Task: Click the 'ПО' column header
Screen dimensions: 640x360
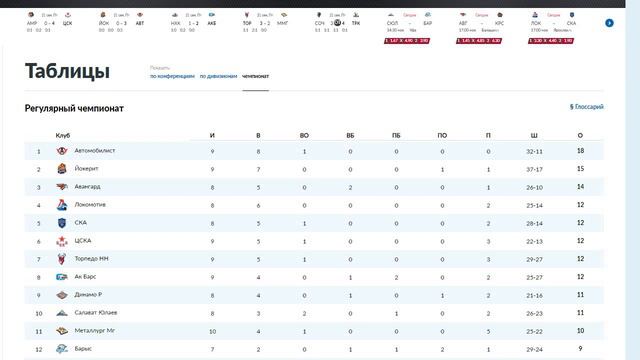Action: pos(442,136)
